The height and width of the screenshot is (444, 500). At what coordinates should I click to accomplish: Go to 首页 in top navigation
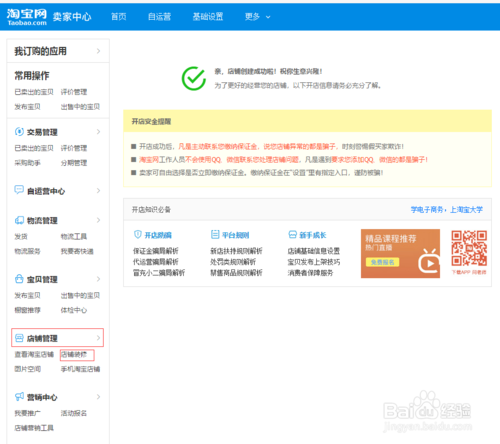coord(119,16)
